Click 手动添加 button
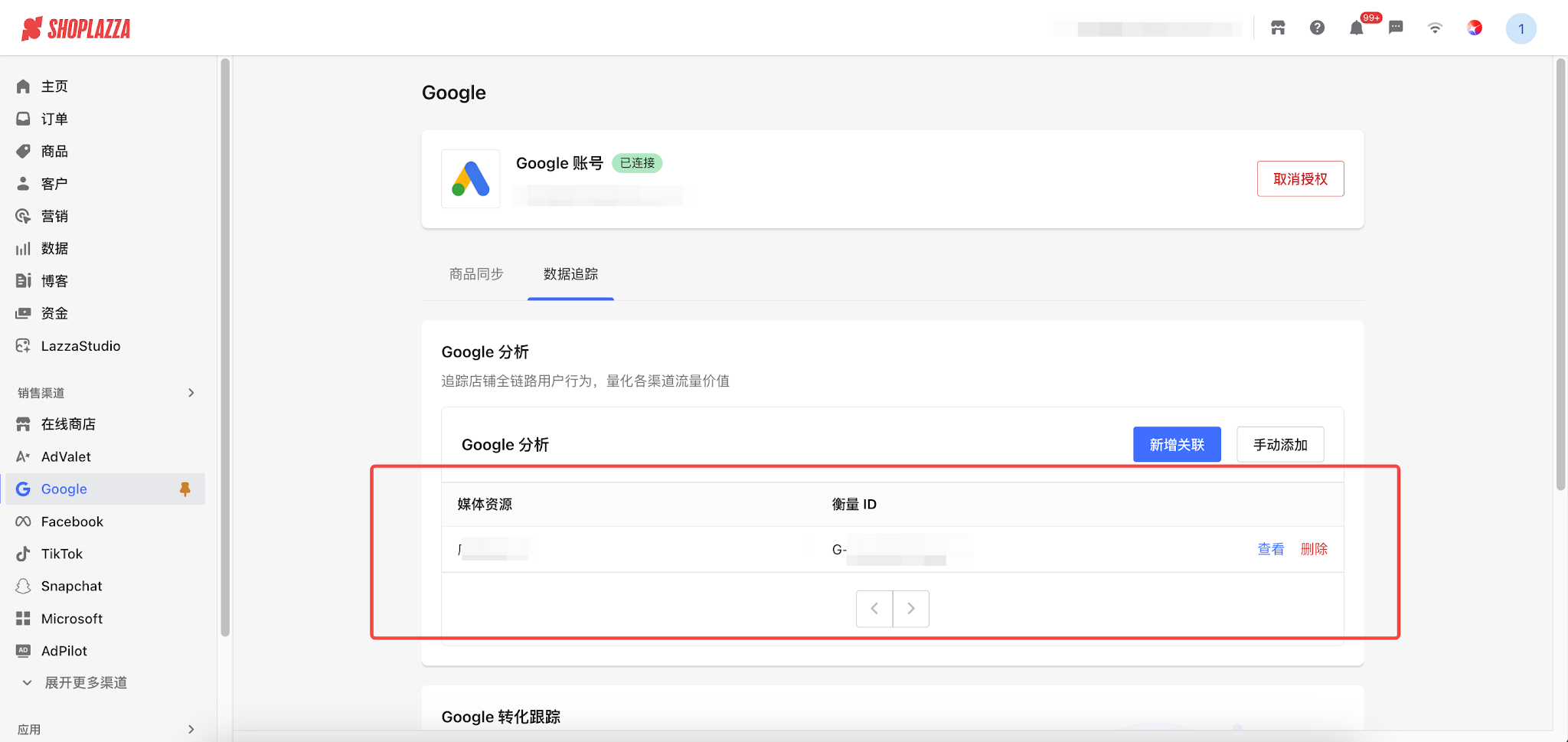The width and height of the screenshot is (1568, 742). click(x=1280, y=445)
